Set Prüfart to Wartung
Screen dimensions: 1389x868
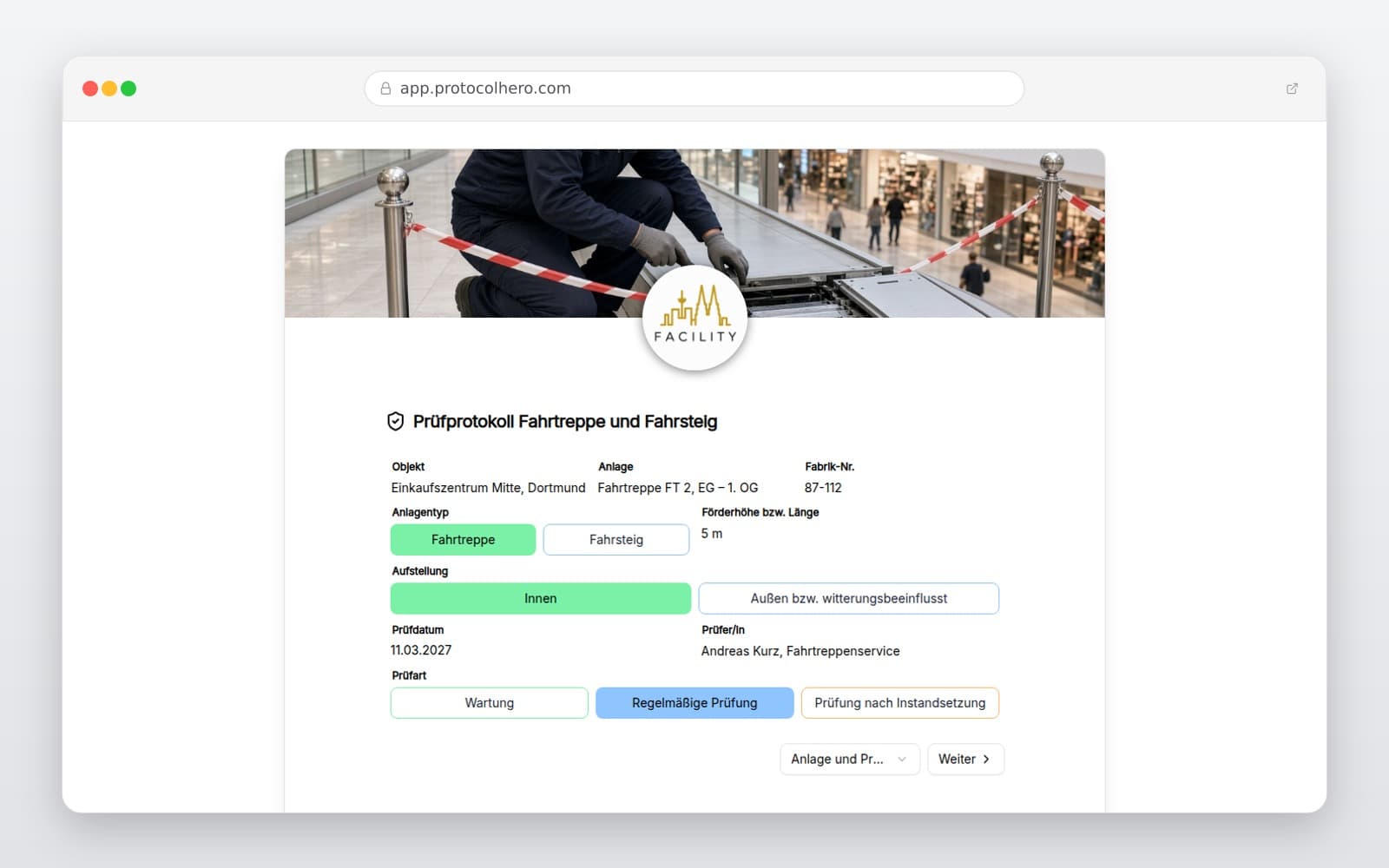[490, 703]
